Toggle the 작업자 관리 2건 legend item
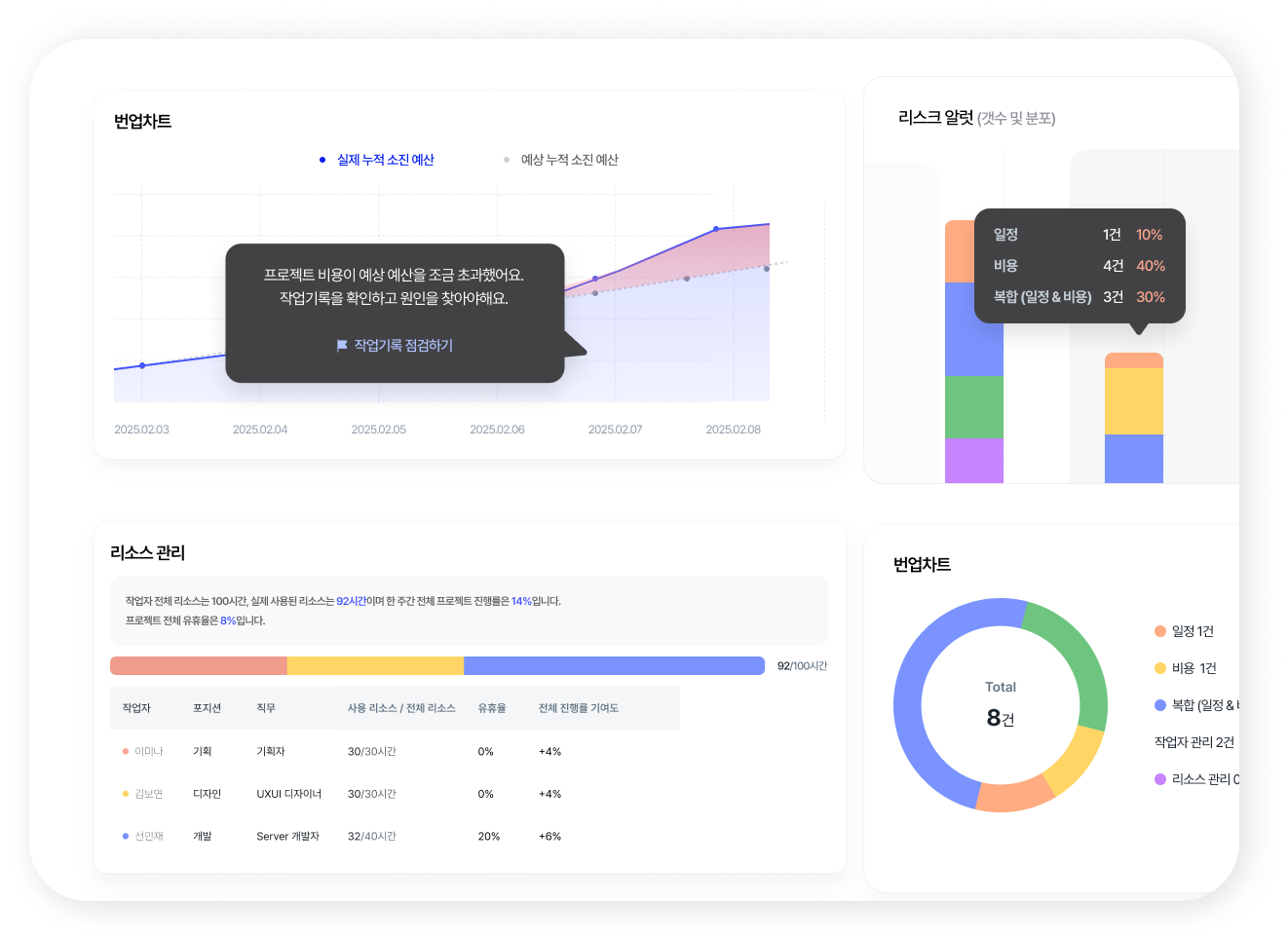1288x940 pixels. 1194,742
